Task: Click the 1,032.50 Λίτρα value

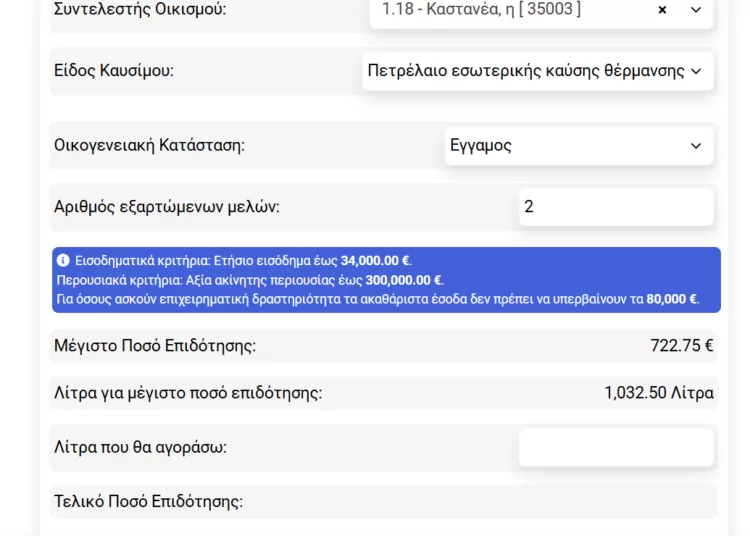Action: click(x=658, y=393)
